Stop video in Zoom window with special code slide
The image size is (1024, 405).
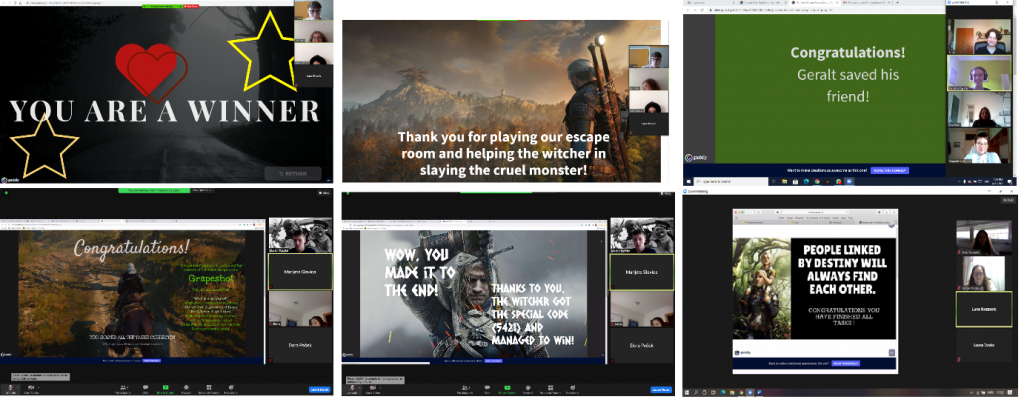[372, 389]
